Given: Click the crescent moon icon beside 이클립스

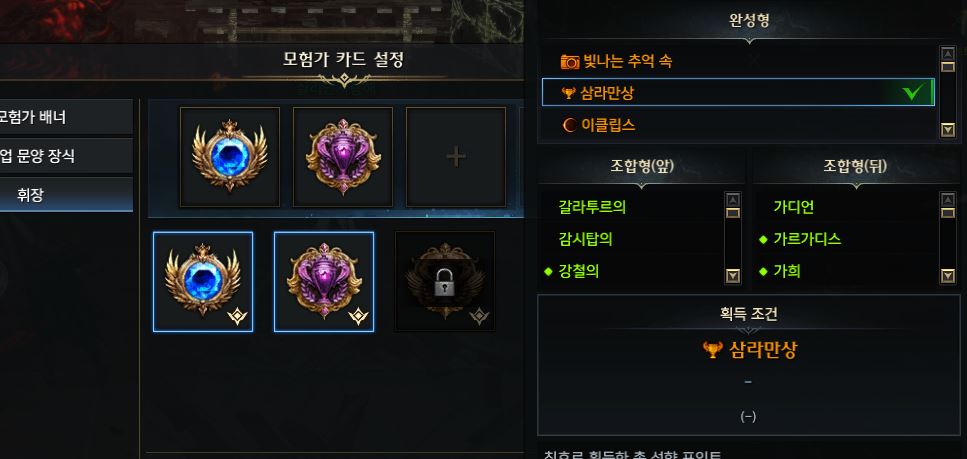Looking at the screenshot, I should (570, 125).
